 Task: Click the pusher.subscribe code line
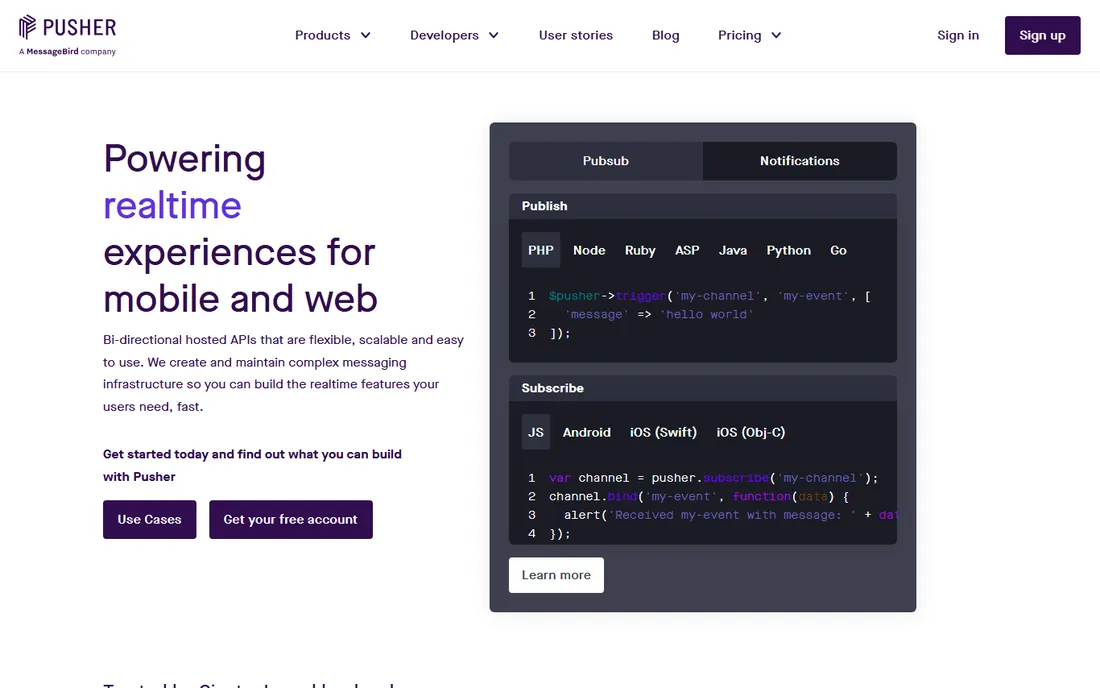pyautogui.click(x=713, y=478)
